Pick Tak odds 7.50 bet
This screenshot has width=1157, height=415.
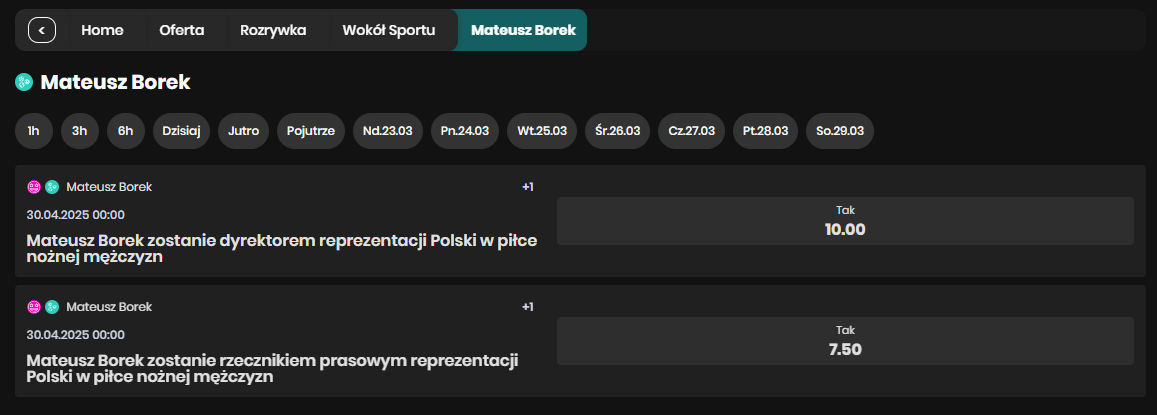coord(846,340)
